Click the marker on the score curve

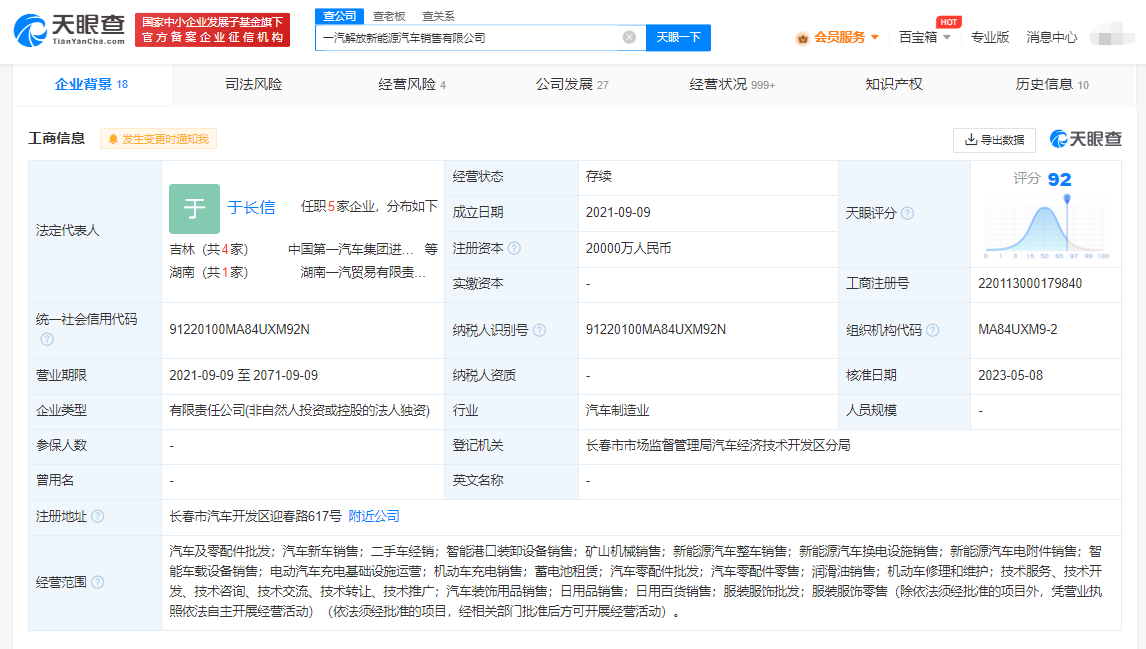coord(1067,199)
